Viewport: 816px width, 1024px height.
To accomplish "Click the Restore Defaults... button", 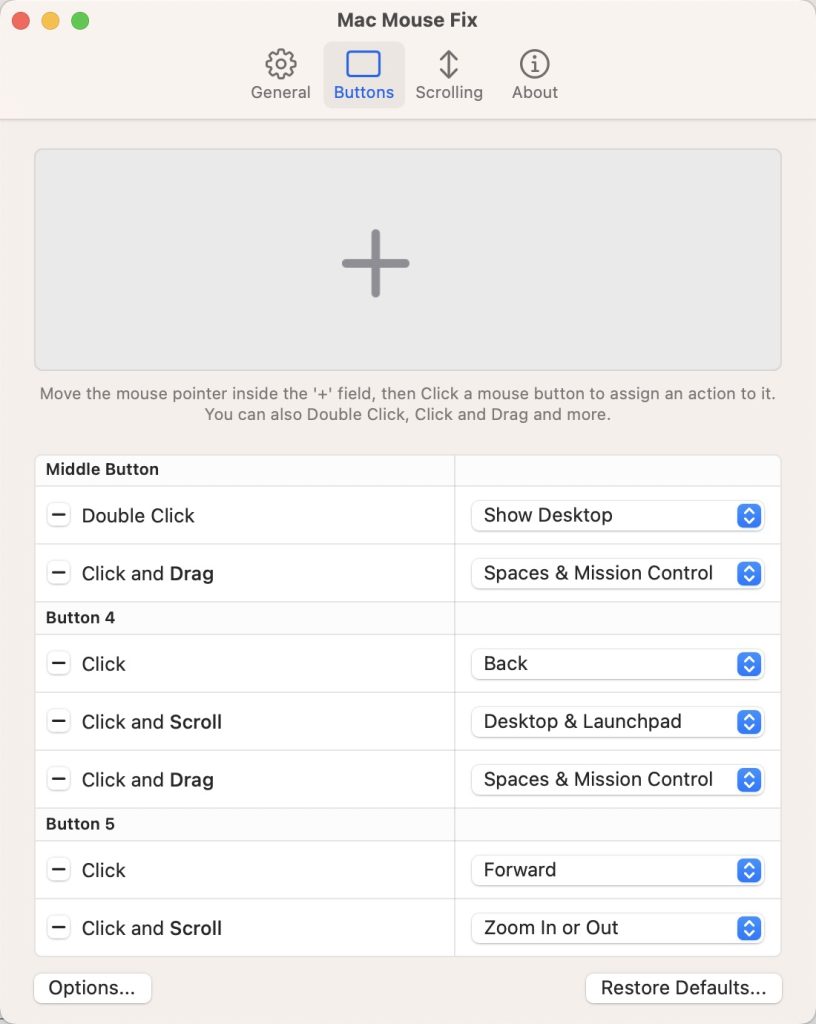I will tap(683, 988).
